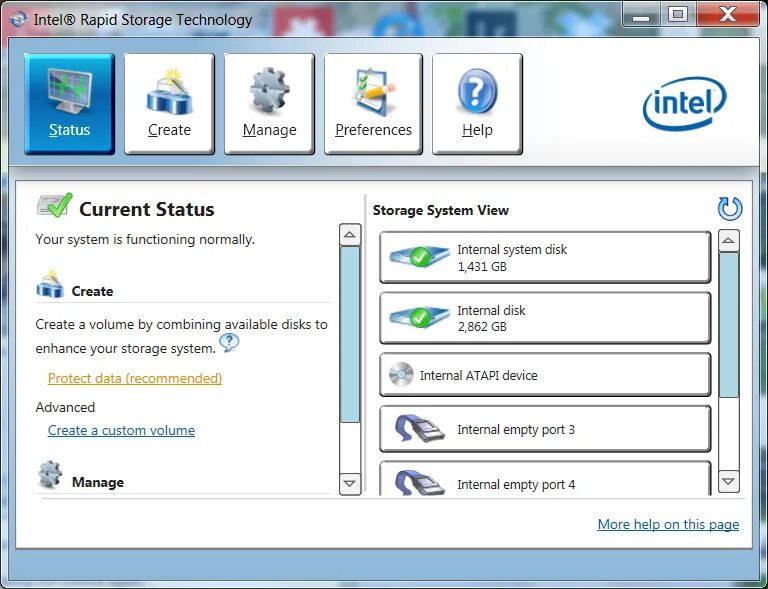This screenshot has height=589, width=768.
Task: Select the Internal empty port 4 entry
Action: pos(545,479)
